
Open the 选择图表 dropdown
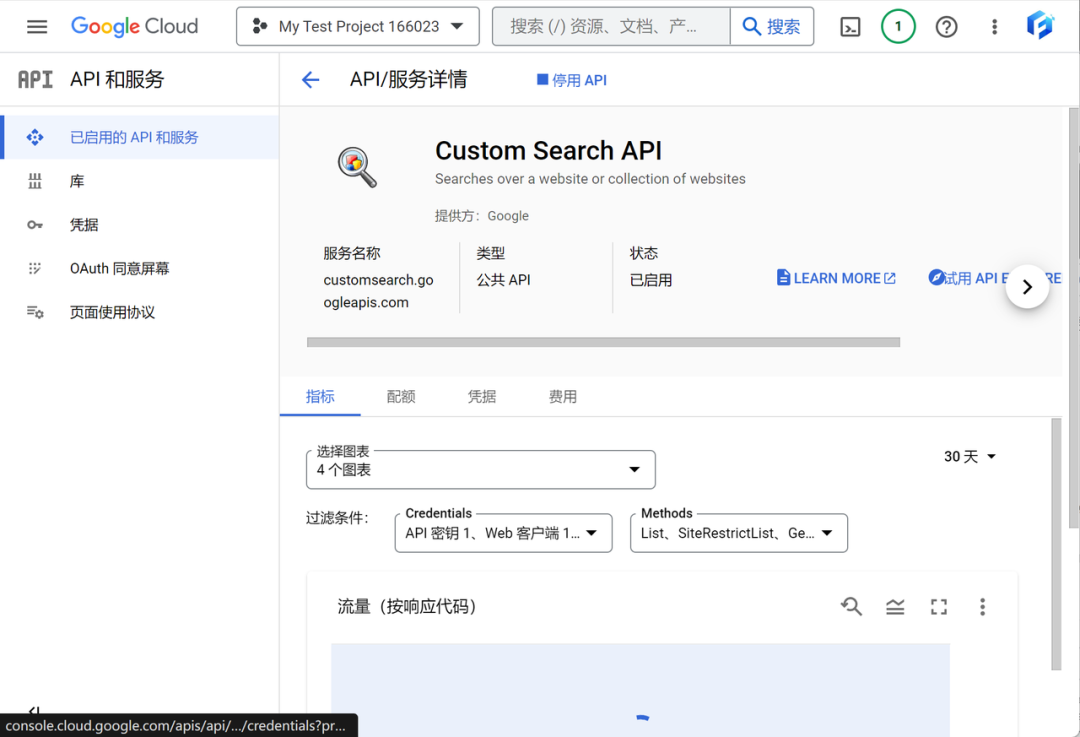click(x=481, y=470)
